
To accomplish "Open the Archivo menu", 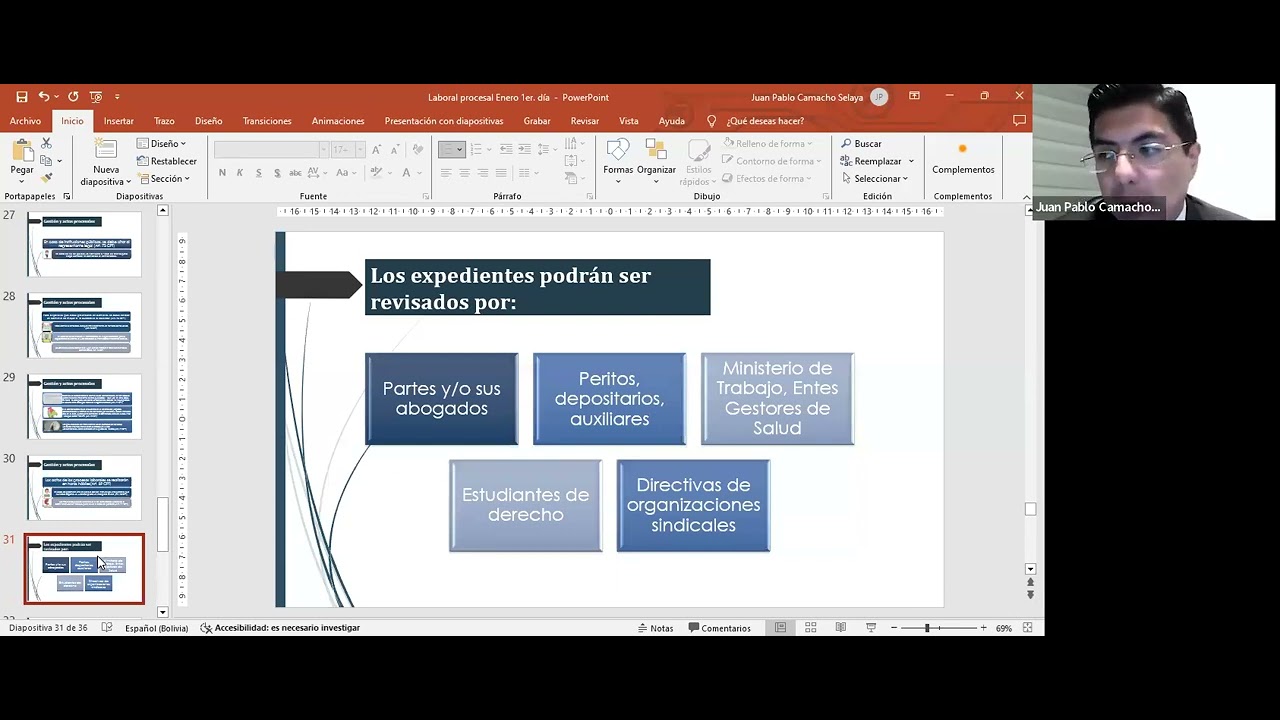I will click(x=25, y=121).
